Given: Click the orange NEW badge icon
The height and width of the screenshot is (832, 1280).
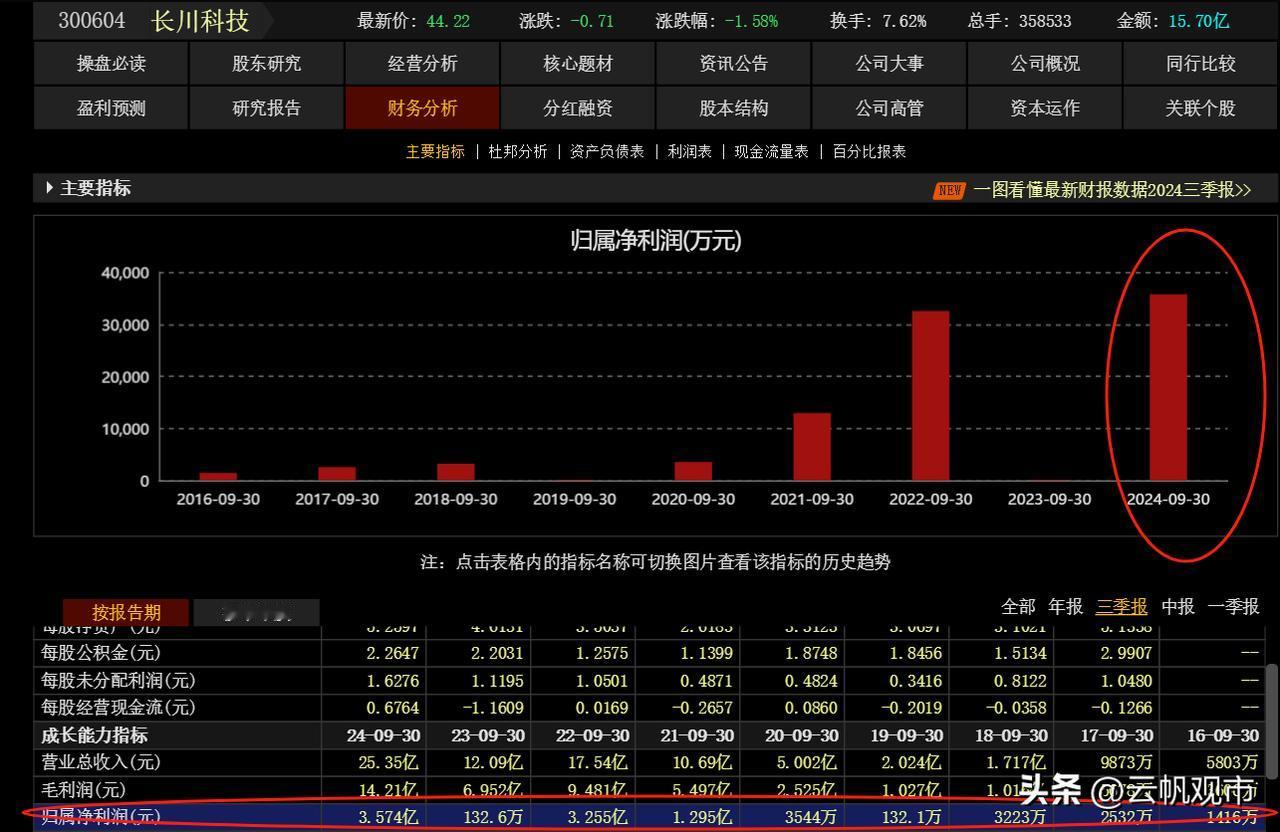Looking at the screenshot, I should [949, 190].
